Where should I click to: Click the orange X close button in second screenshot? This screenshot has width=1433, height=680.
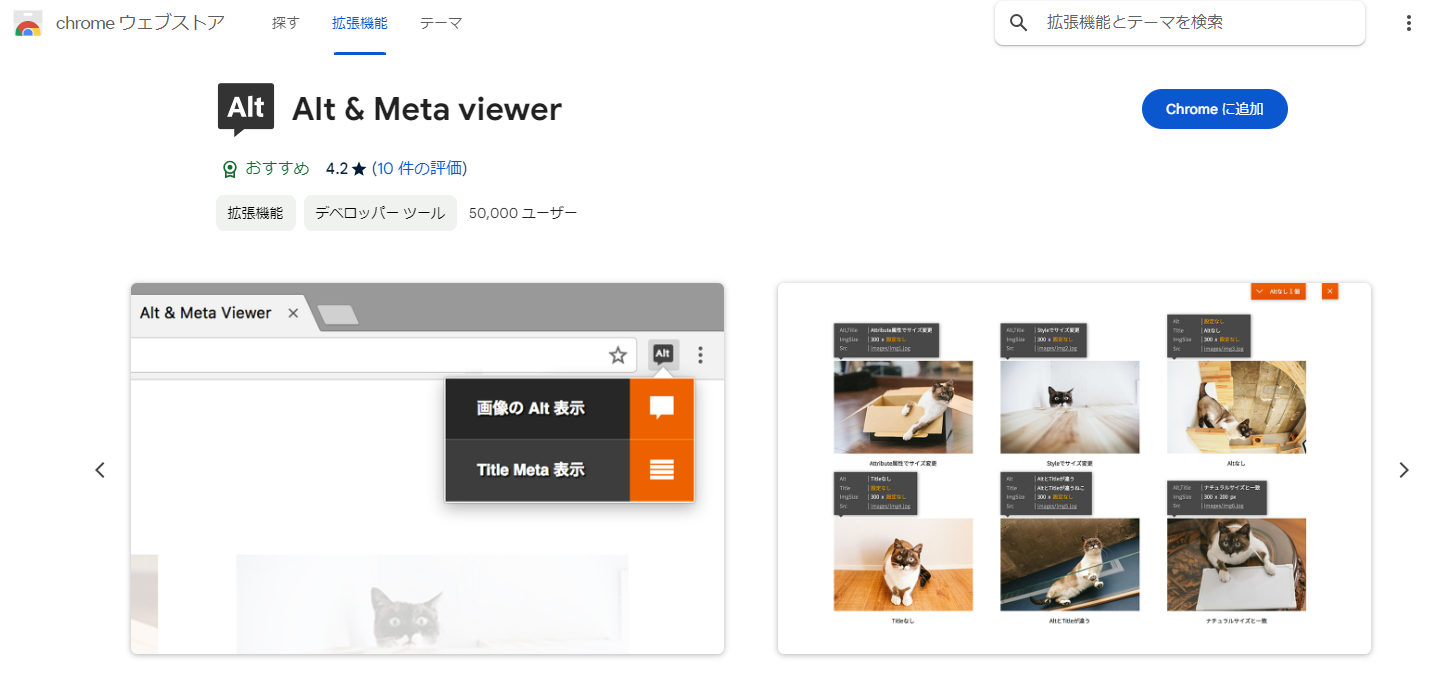click(1329, 291)
